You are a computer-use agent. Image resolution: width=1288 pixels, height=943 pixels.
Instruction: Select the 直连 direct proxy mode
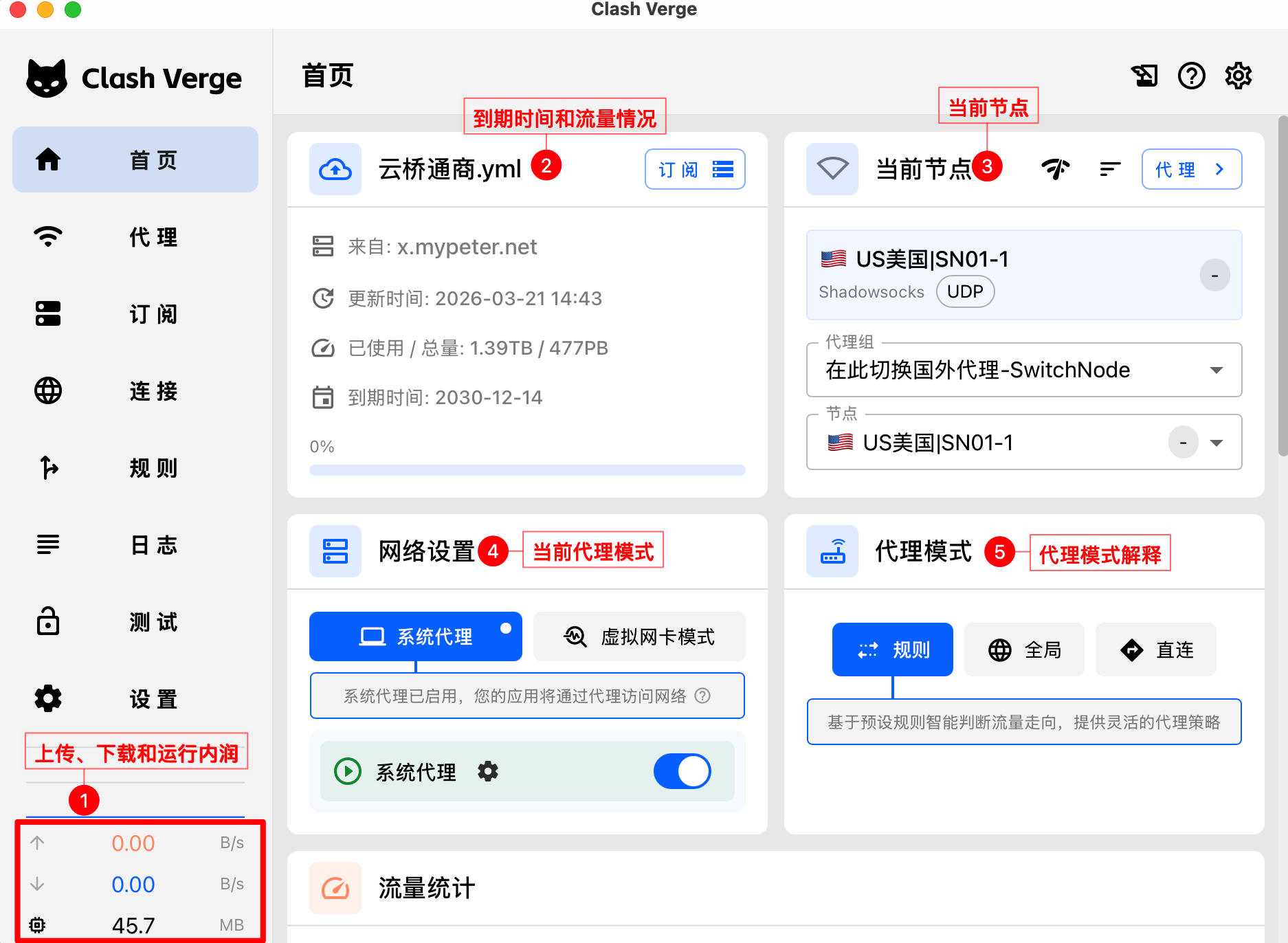click(1156, 650)
